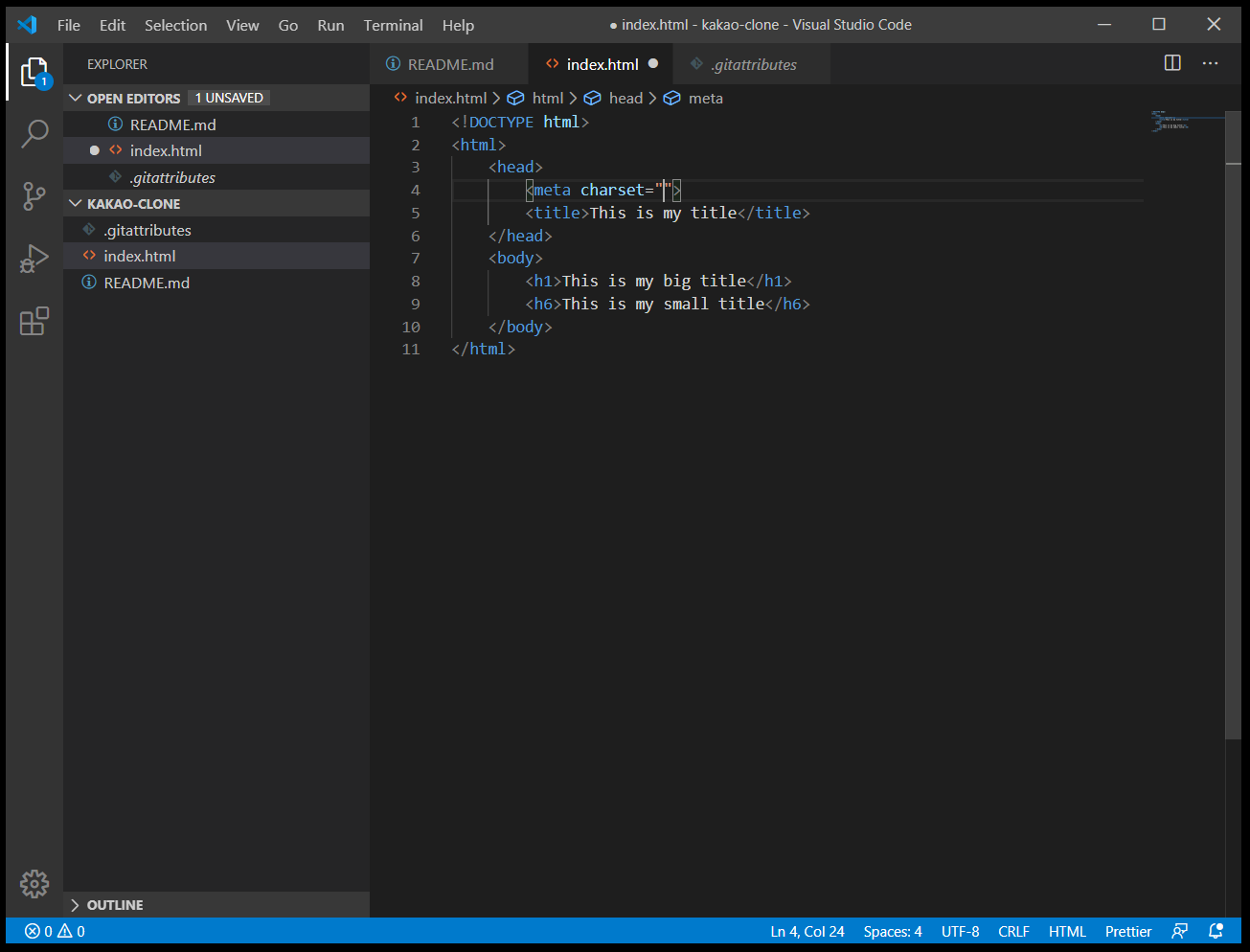This screenshot has width=1250, height=952.
Task: Open the Explorer view in activity bar
Action: pyautogui.click(x=34, y=72)
